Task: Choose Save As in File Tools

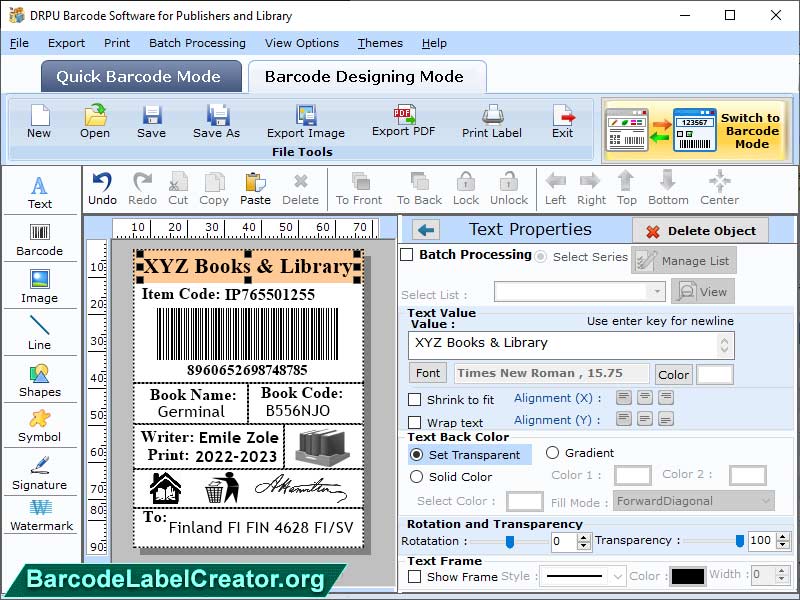Action: [x=216, y=121]
